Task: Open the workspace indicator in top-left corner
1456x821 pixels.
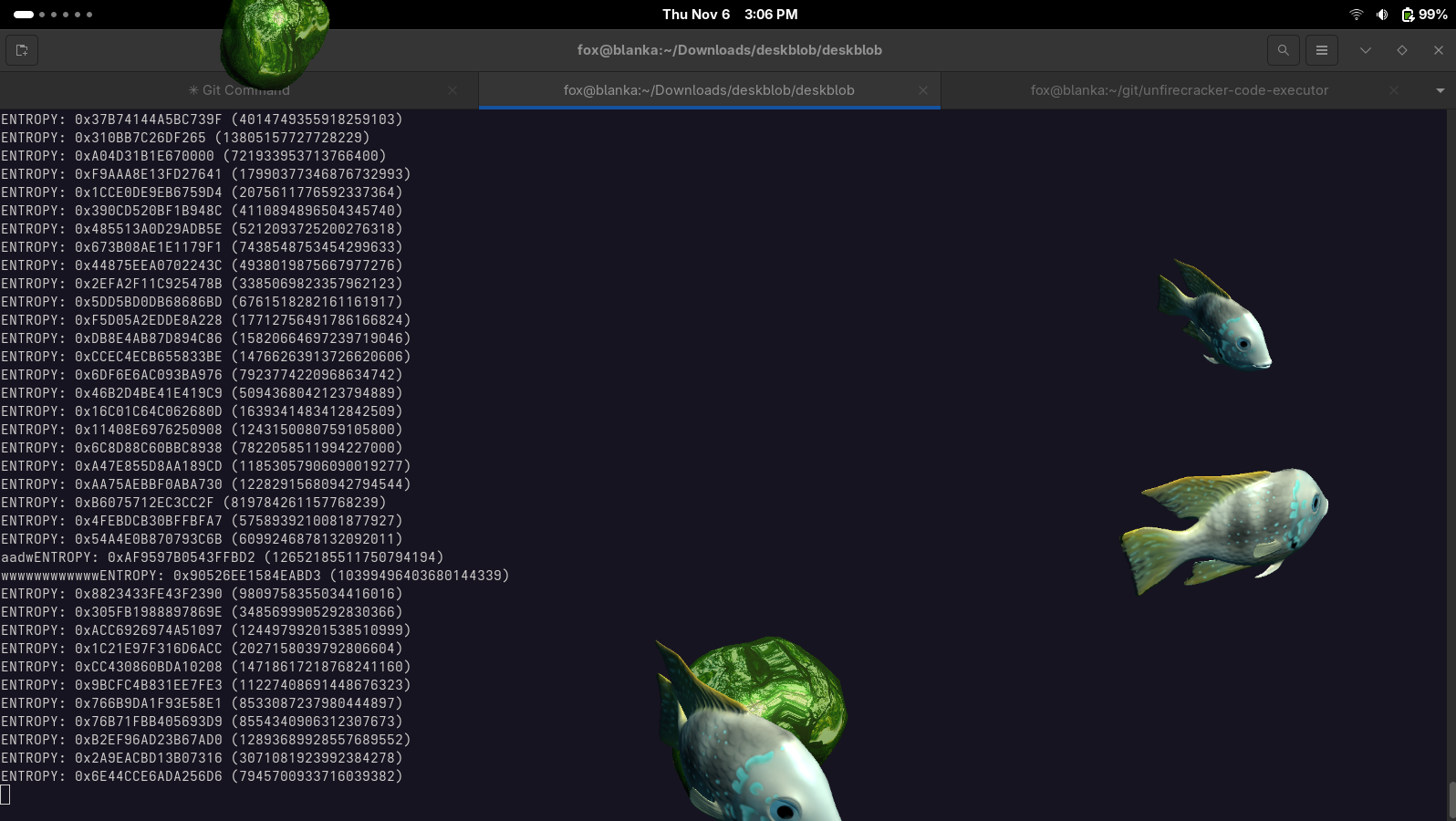Action: pyautogui.click(x=53, y=15)
